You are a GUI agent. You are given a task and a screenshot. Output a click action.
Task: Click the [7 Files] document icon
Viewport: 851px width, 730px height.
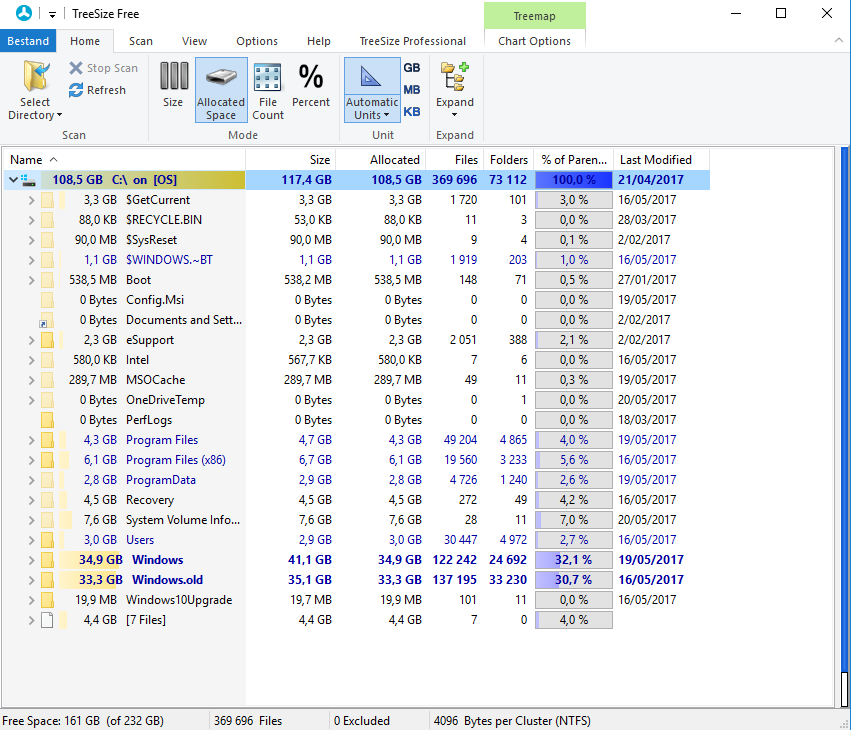(x=47, y=620)
